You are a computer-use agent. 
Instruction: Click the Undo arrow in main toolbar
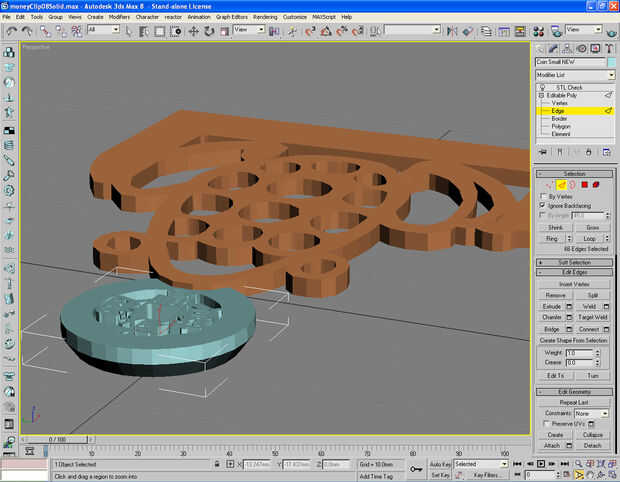coord(12,30)
